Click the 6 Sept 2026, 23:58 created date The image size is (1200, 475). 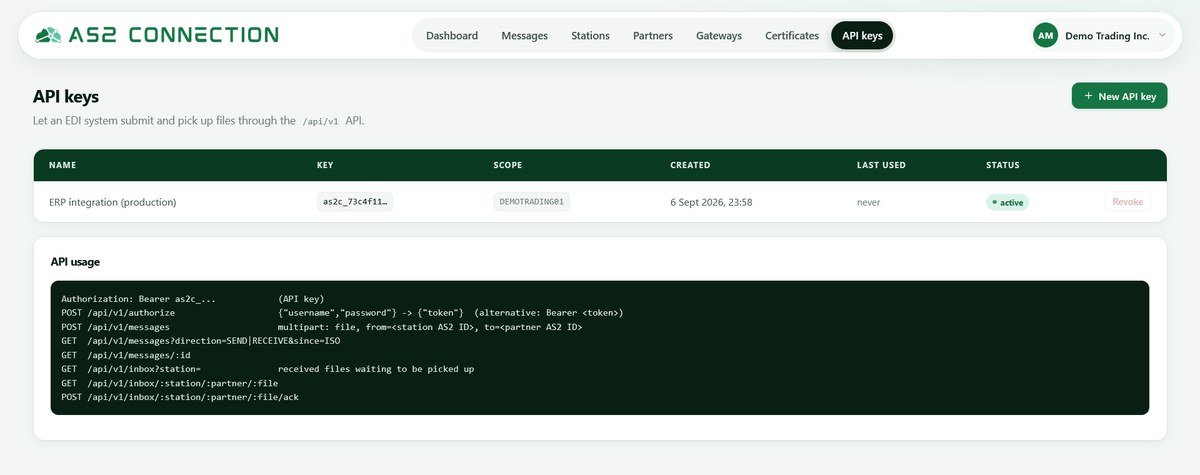pos(711,202)
